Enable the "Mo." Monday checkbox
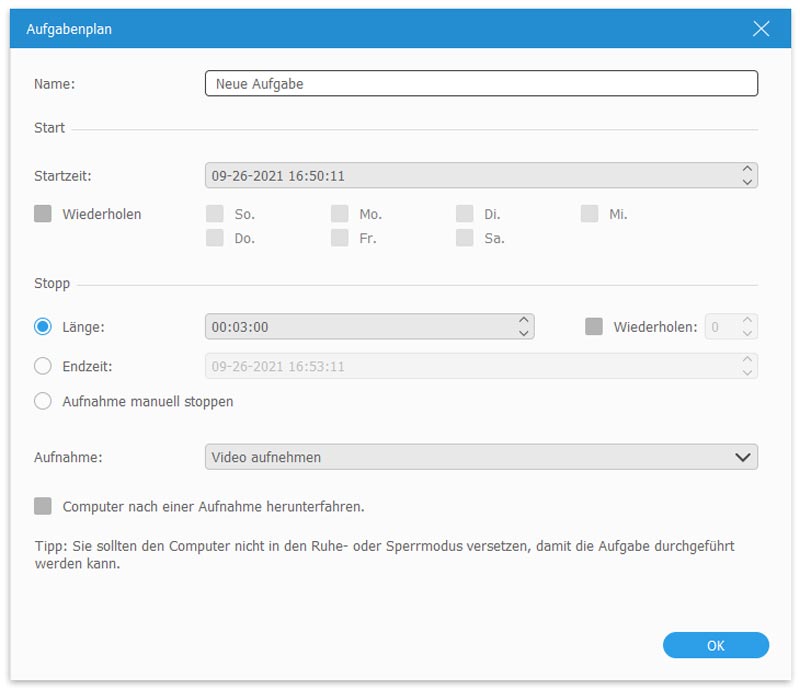Viewport: 800px width, 690px height. [x=339, y=214]
